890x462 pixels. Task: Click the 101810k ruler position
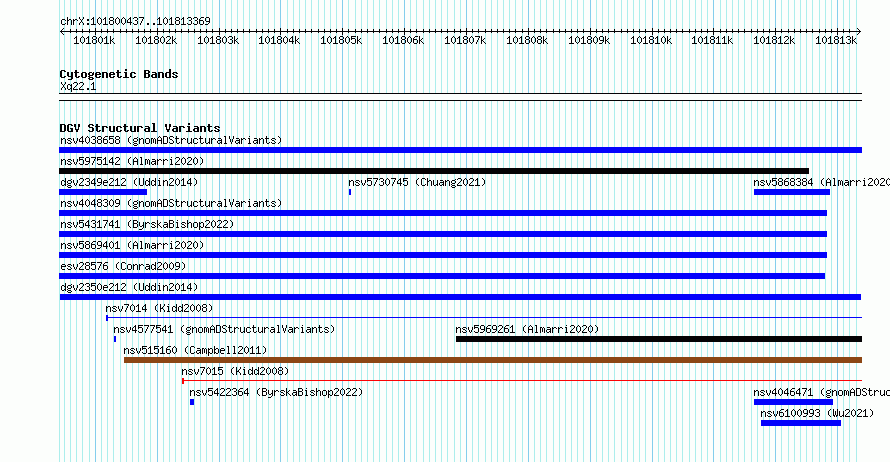coord(651,40)
